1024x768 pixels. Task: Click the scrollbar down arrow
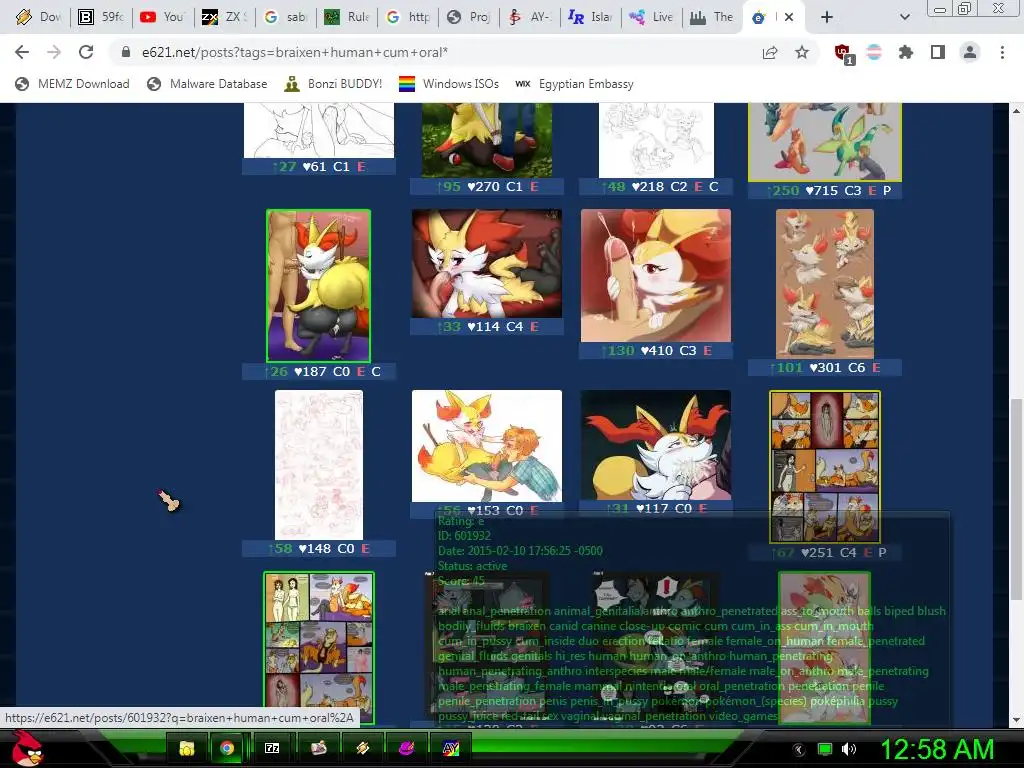click(x=1017, y=720)
